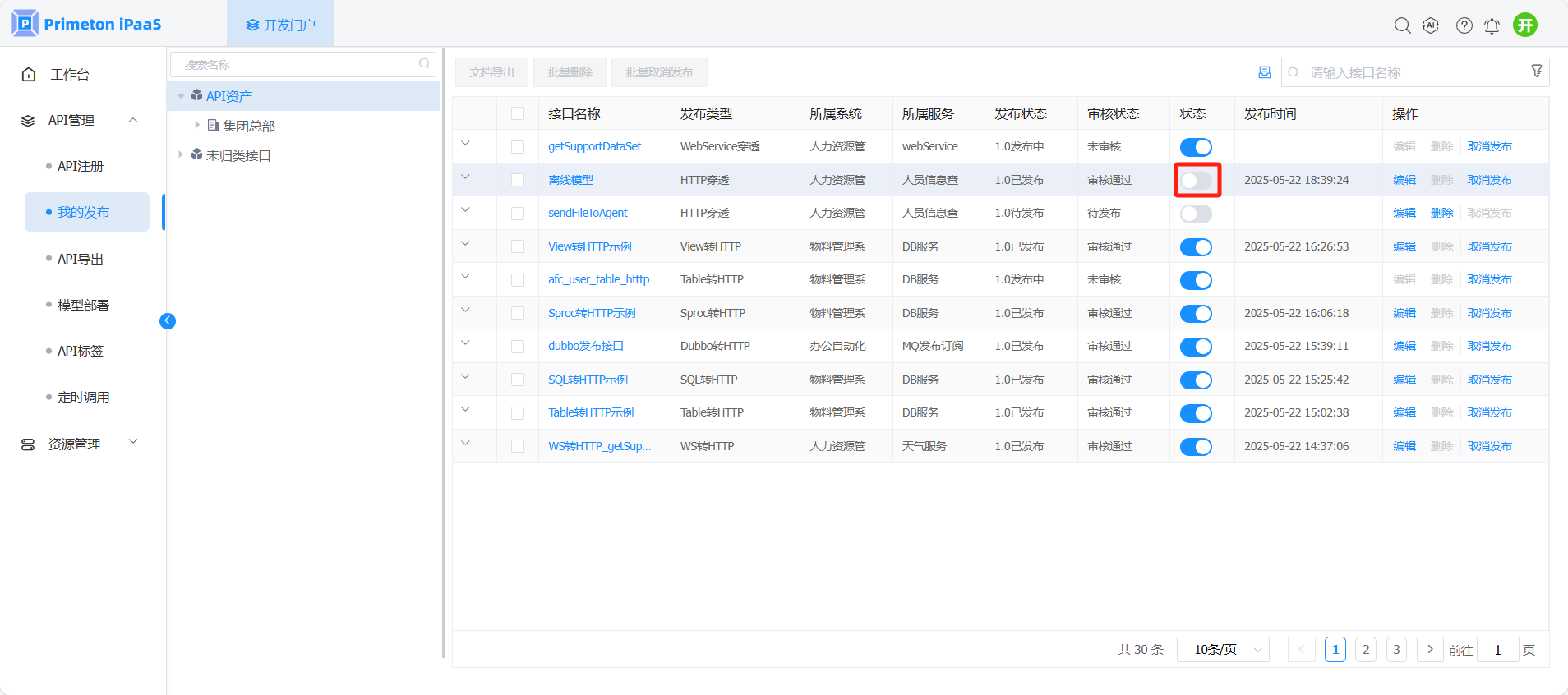Open the sendFileToAgent interface link
The width and height of the screenshot is (1568, 695).
click(588, 213)
